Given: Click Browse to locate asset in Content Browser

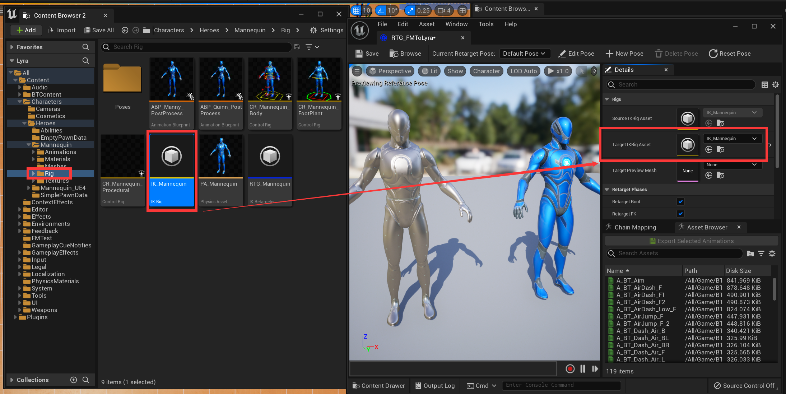Looking at the screenshot, I should point(406,54).
